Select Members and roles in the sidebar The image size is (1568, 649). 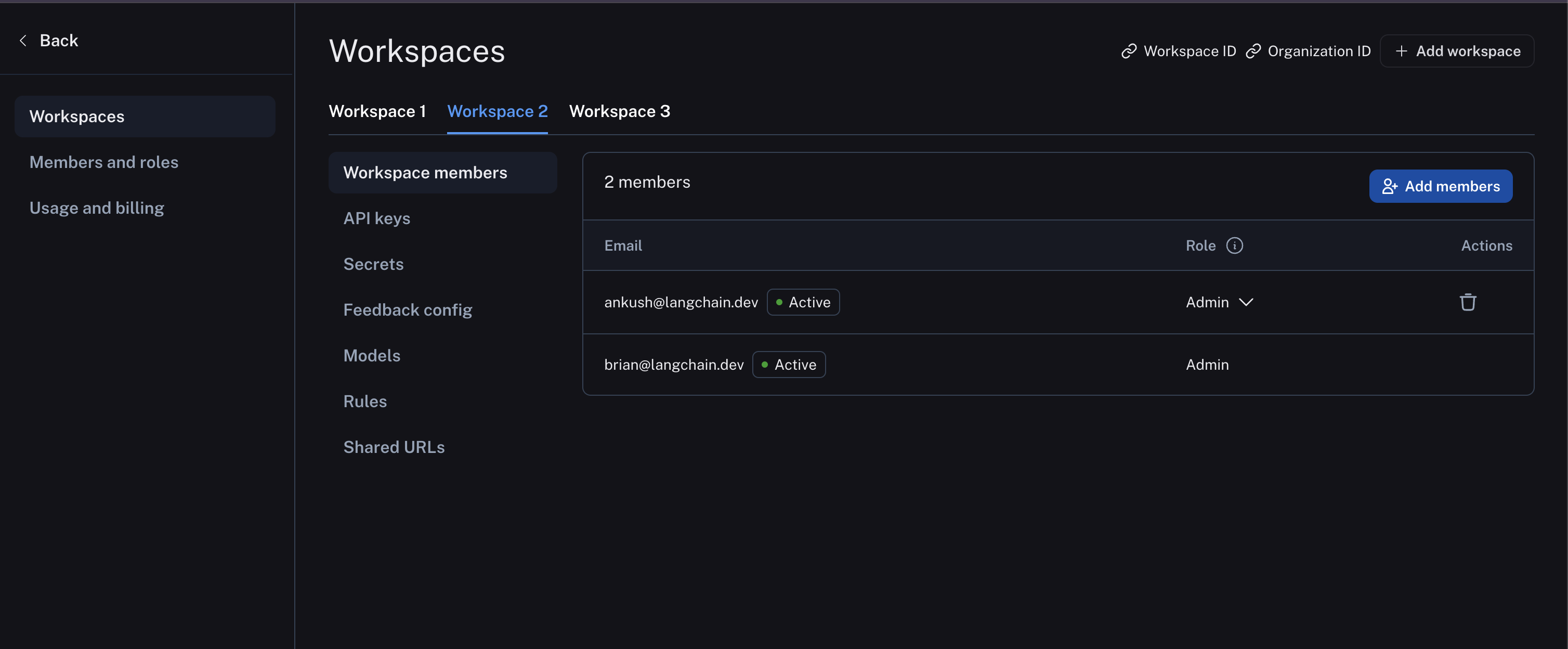103,162
